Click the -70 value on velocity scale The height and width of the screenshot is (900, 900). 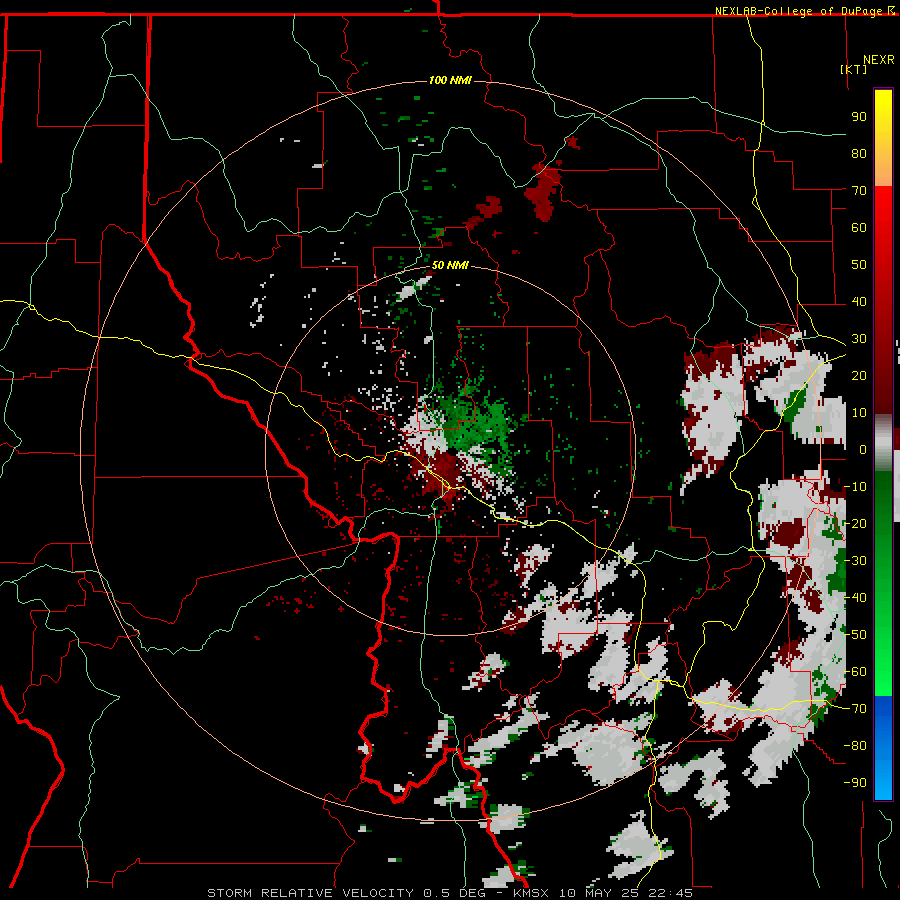click(x=855, y=709)
